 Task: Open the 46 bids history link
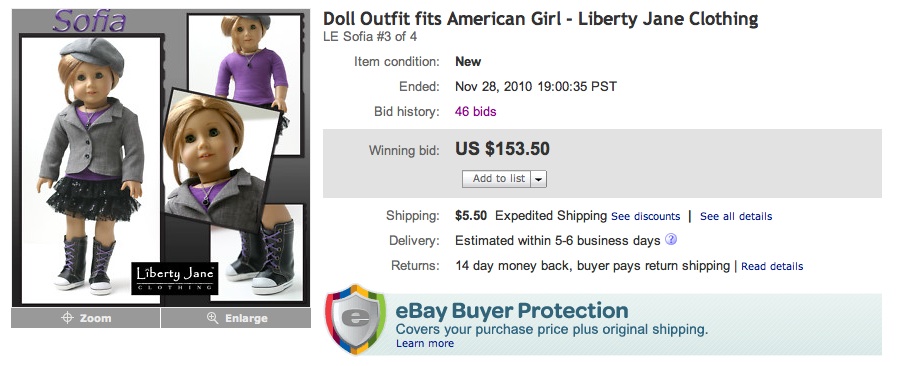tap(476, 112)
